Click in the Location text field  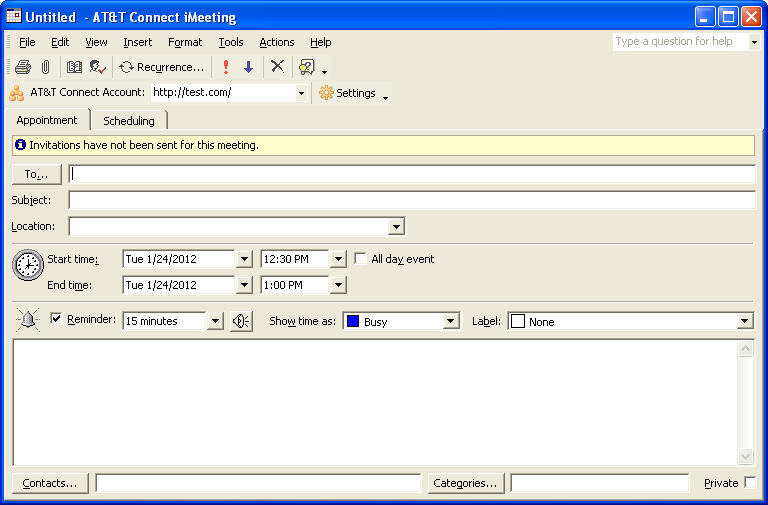tap(229, 226)
